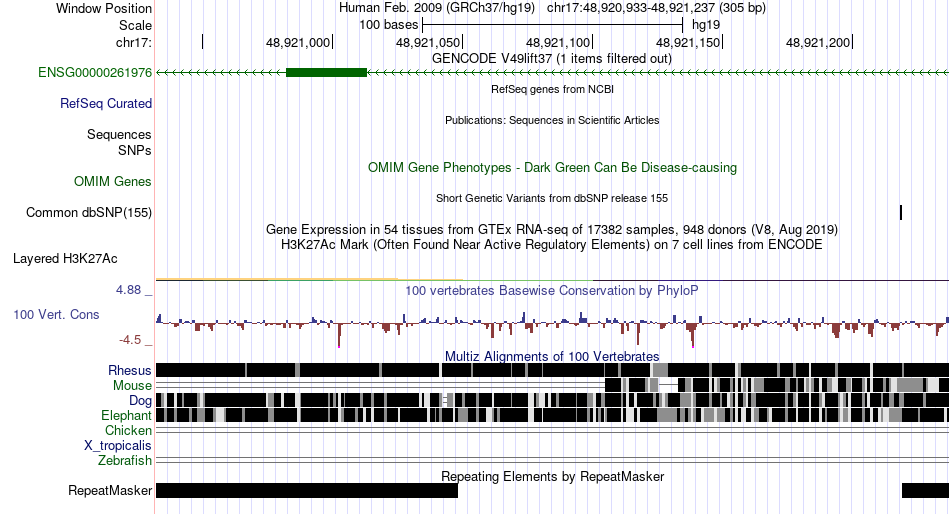Click the Rhesus alignment row label
950x514 pixels.
130,370
